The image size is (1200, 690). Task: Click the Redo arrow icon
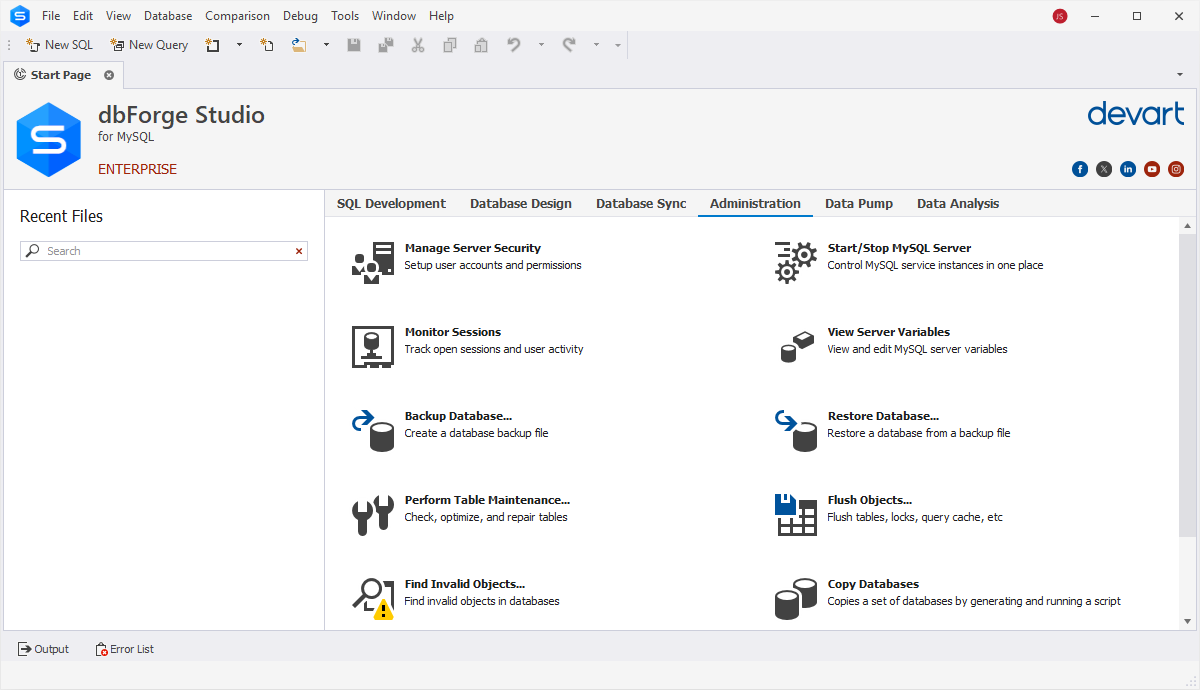tap(569, 45)
